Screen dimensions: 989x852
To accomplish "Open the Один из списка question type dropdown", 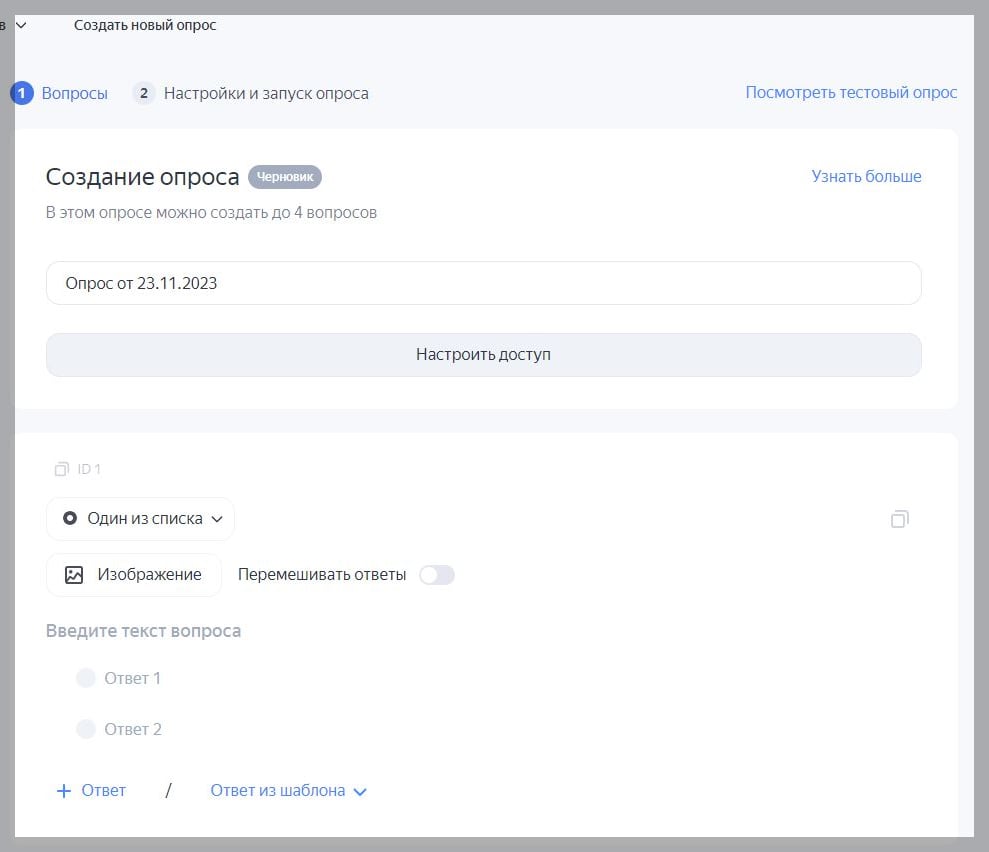I will (141, 519).
